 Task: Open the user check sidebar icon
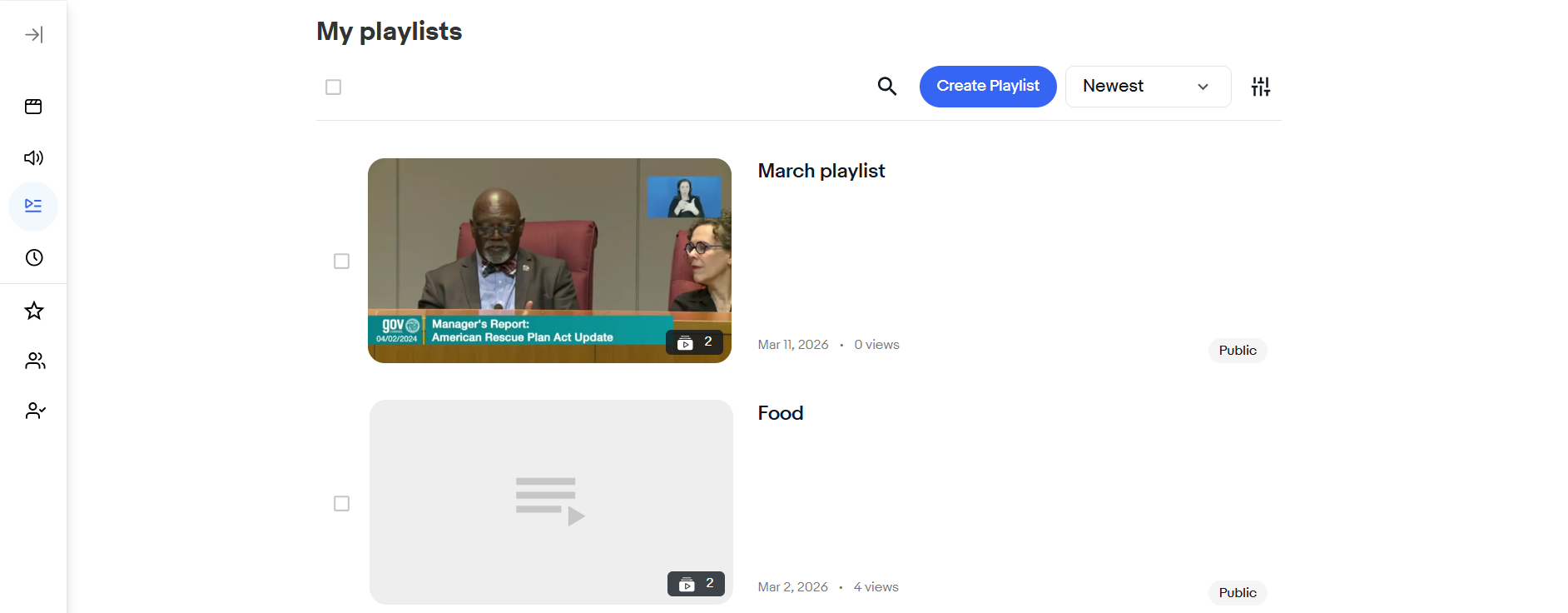(35, 411)
